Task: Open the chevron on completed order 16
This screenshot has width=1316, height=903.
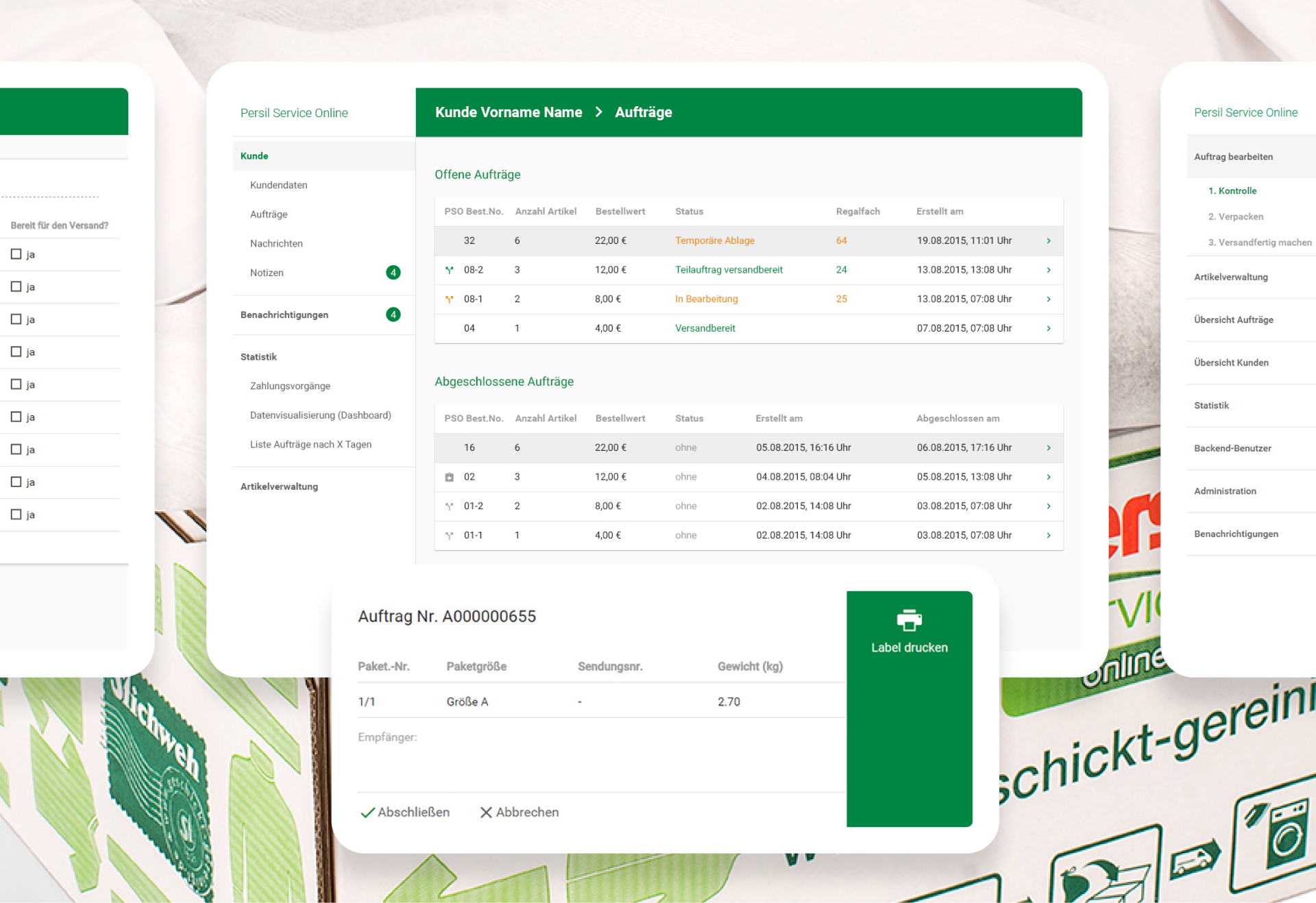Action: point(1048,447)
